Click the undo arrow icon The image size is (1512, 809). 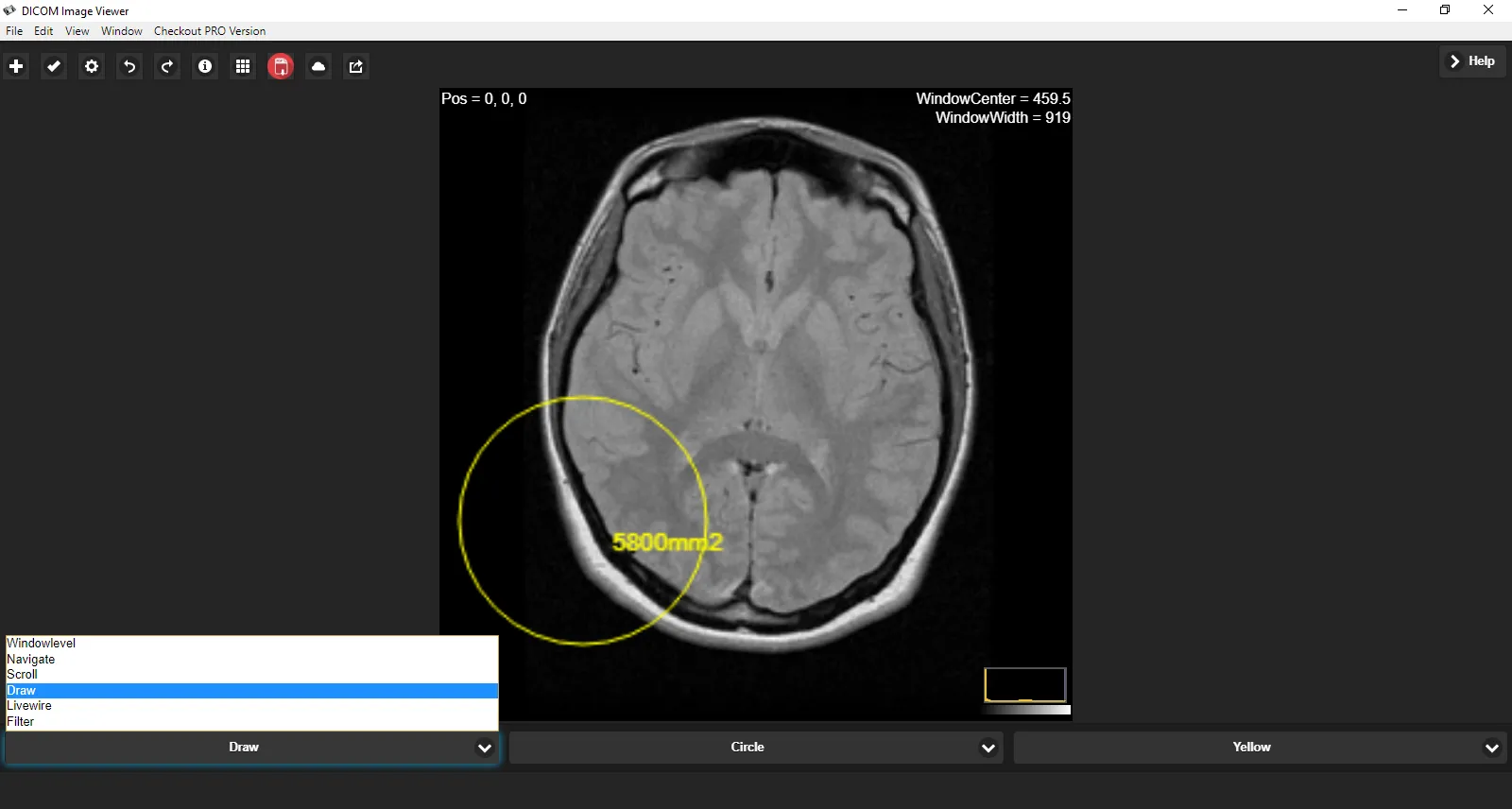129,66
